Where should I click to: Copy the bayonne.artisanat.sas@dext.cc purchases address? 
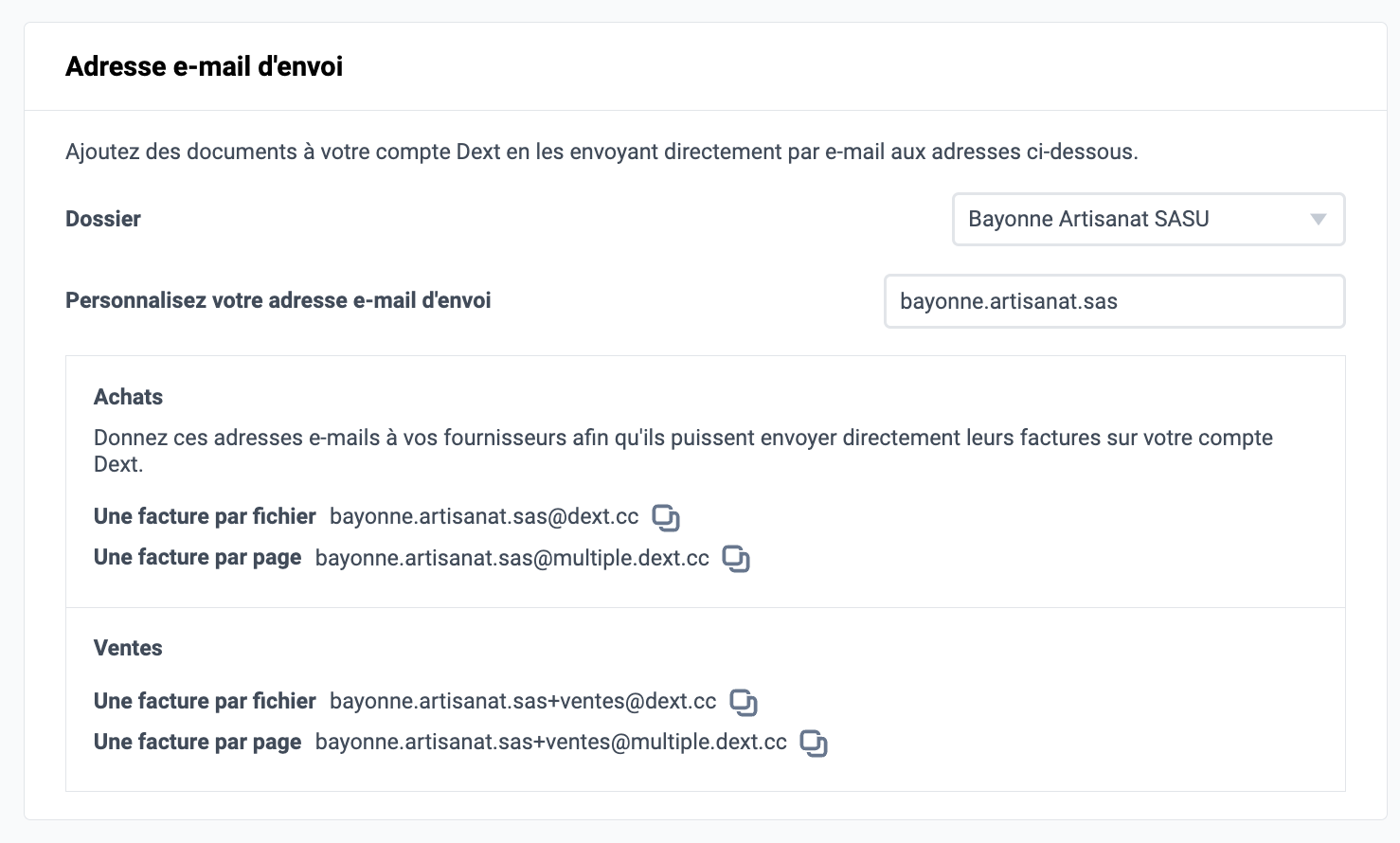[x=666, y=518]
